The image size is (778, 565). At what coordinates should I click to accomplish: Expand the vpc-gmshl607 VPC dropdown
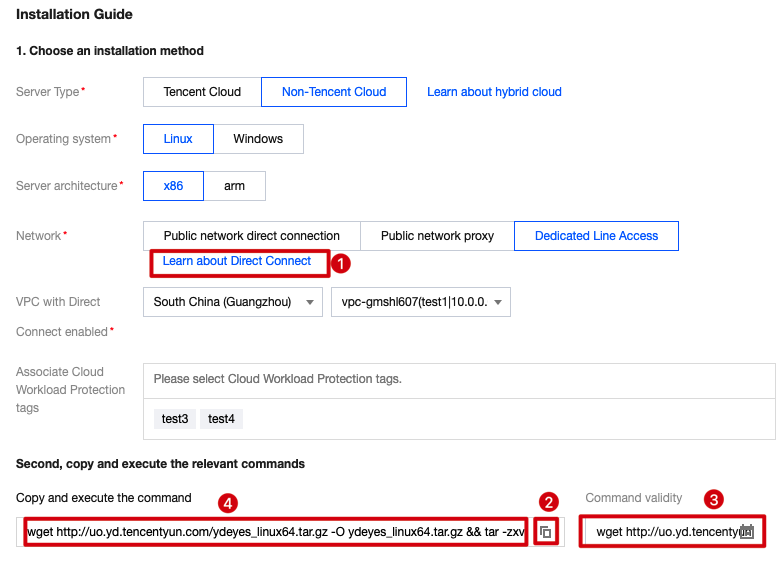point(421,302)
